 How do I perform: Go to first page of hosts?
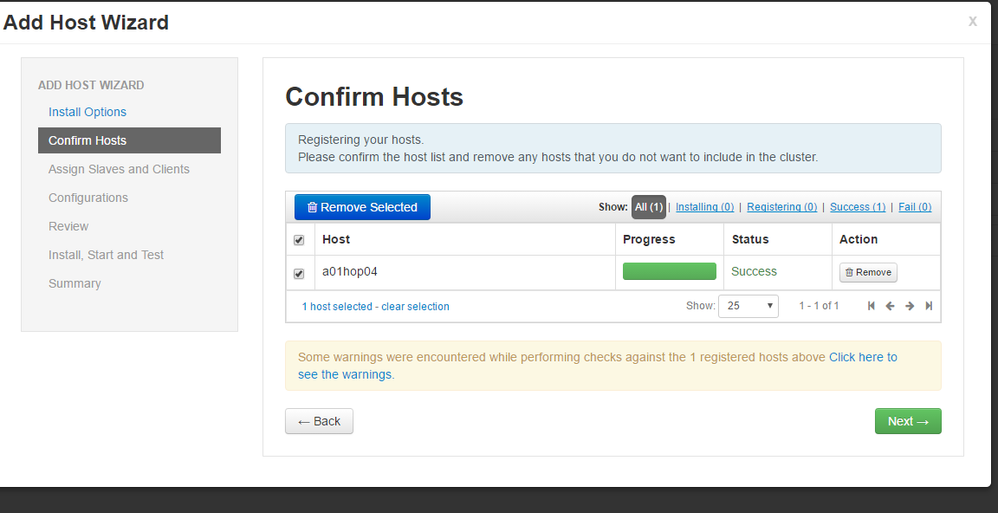[872, 306]
